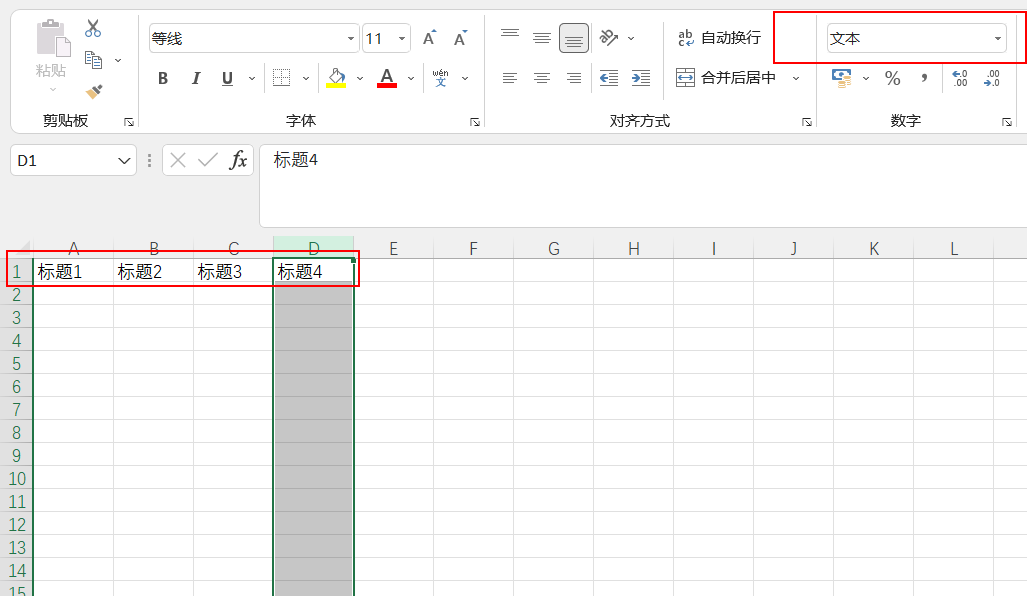
Task: Select Middle Align
Action: (x=542, y=38)
